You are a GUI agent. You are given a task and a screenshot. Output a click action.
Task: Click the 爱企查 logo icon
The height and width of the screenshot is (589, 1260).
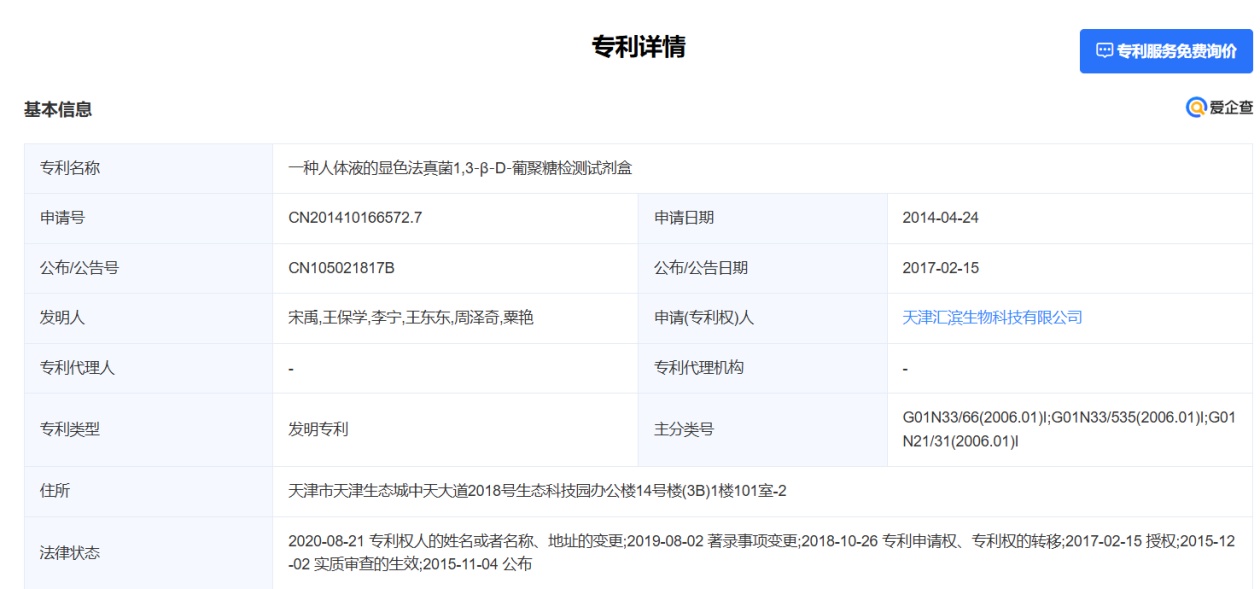click(1195, 108)
